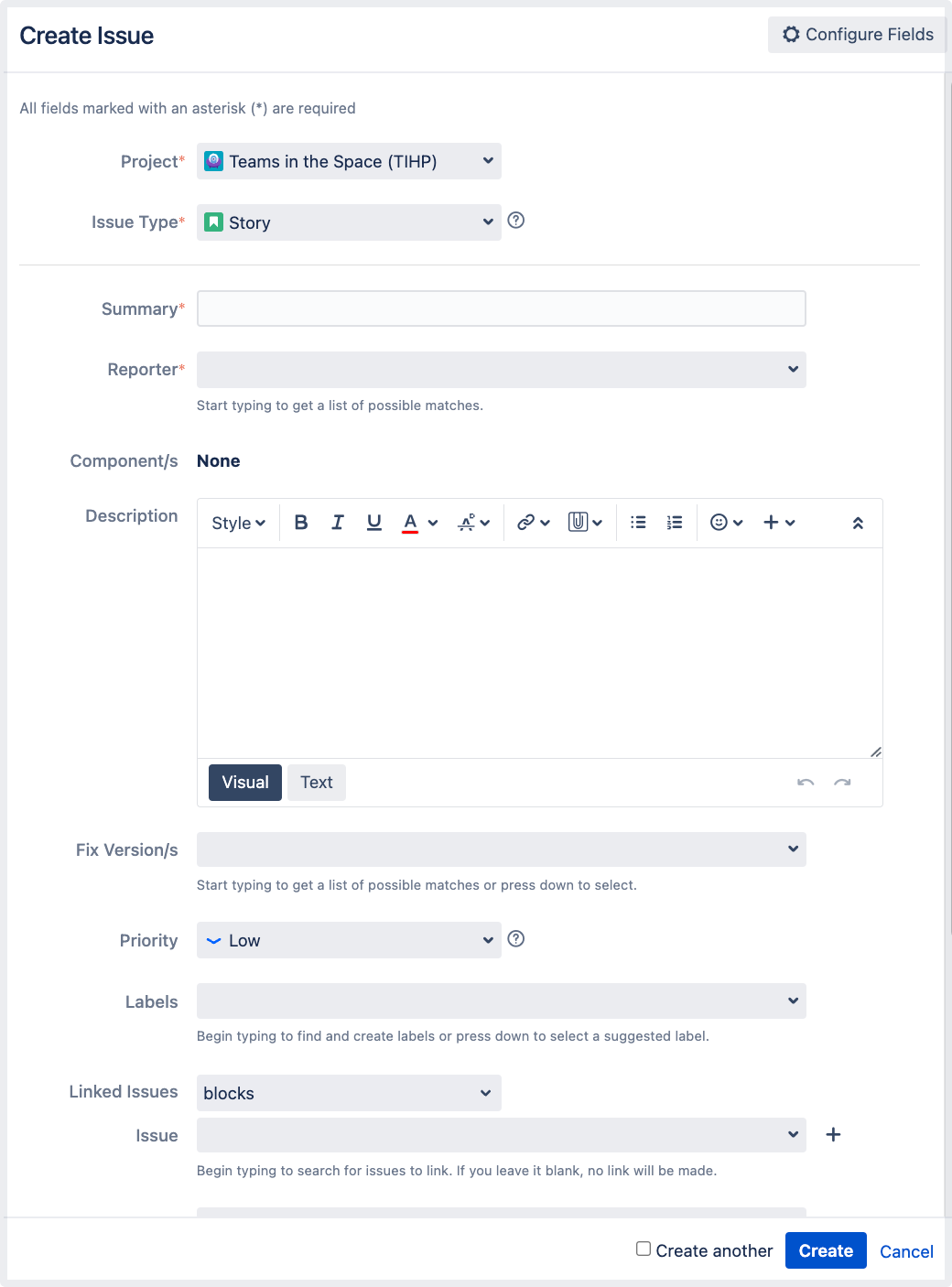Screen dimensions: 952x1287
Task: Click inside the Summary input field
Action: (501, 308)
